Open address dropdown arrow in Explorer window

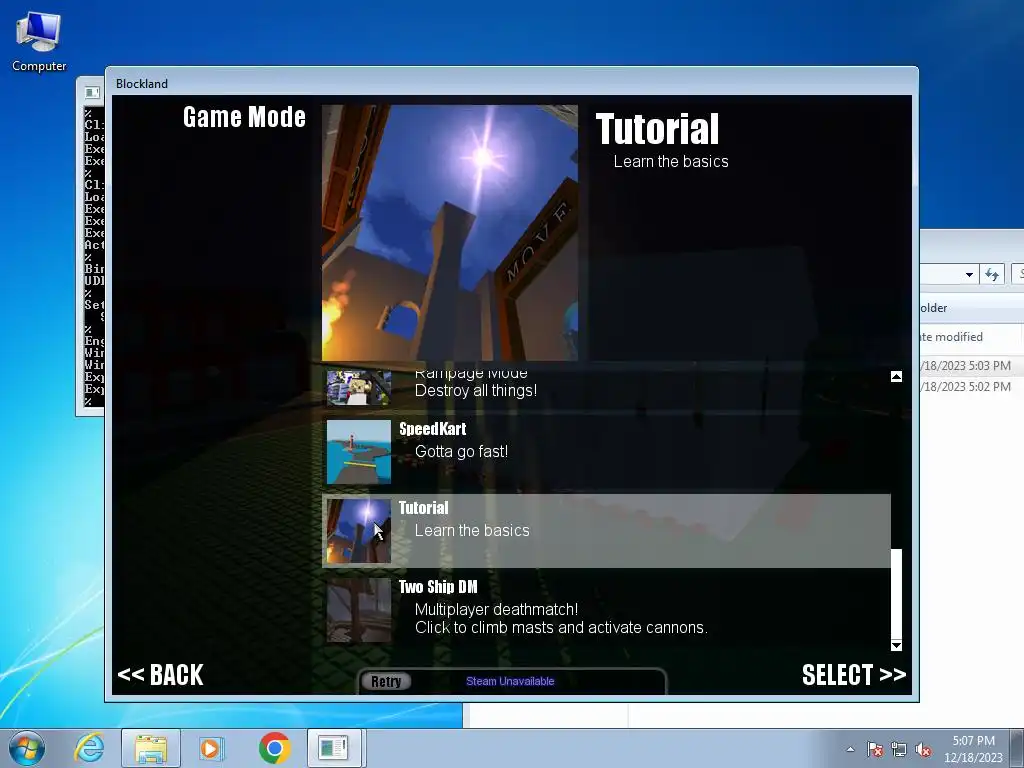pos(969,275)
